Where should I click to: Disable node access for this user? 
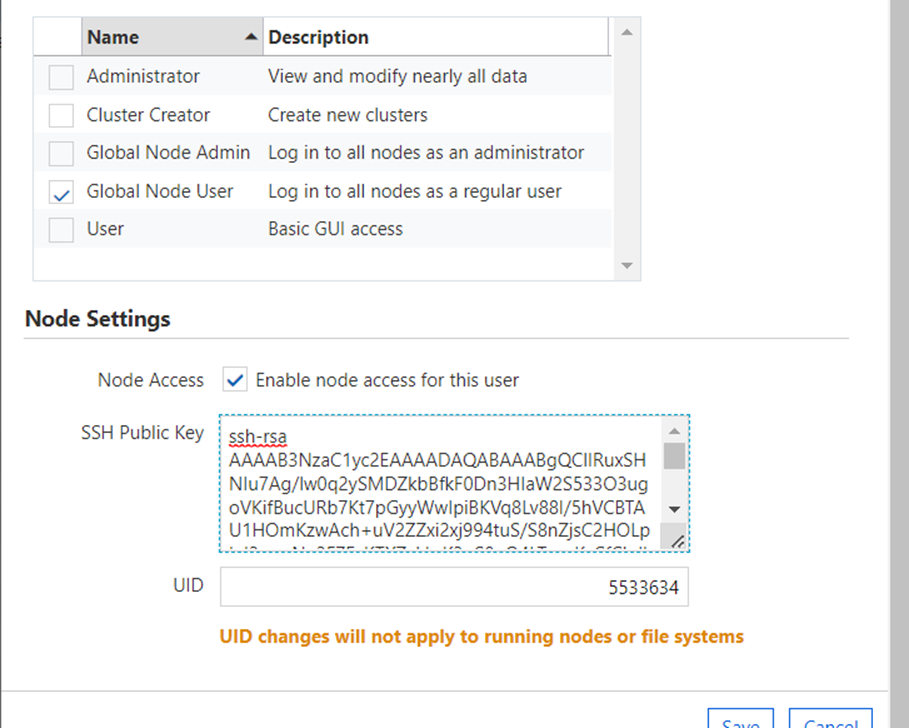pos(235,380)
